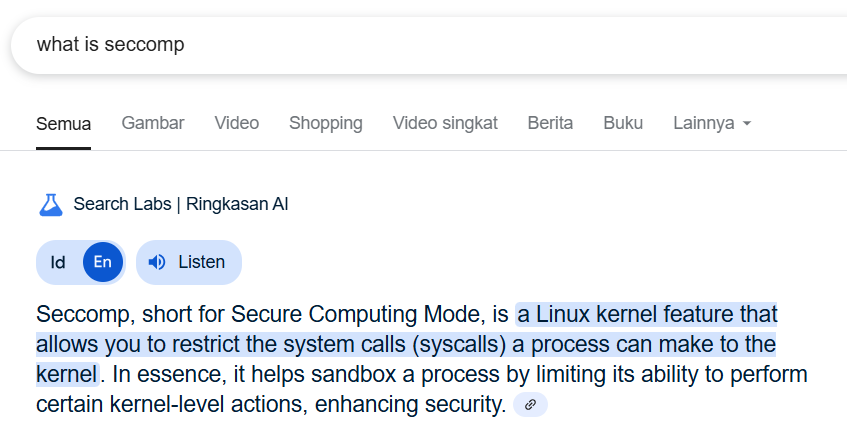The image size is (847, 437).
Task: Click the Search Labs flask icon
Action: [x=50, y=205]
